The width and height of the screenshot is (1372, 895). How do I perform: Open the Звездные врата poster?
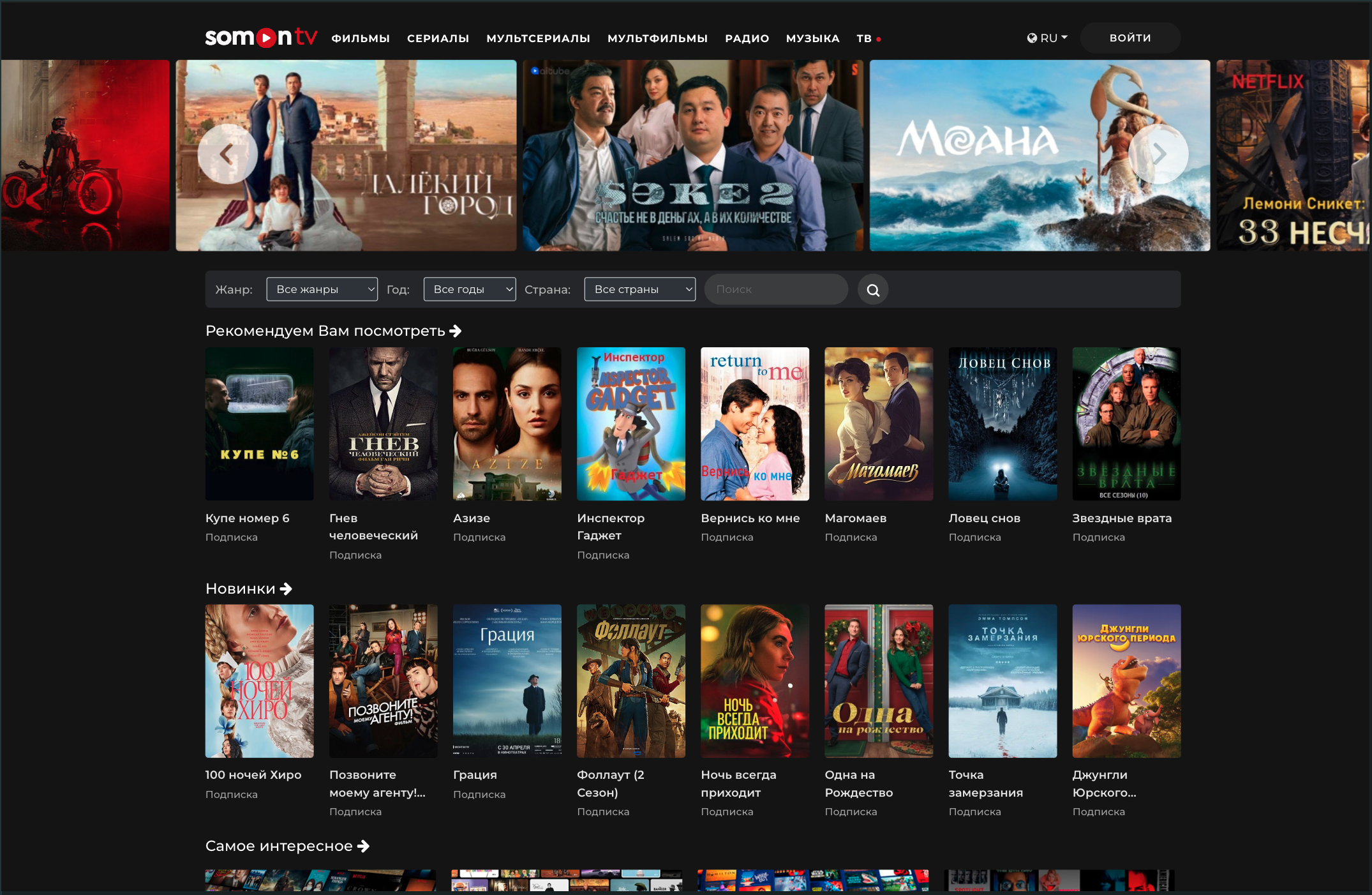1126,424
